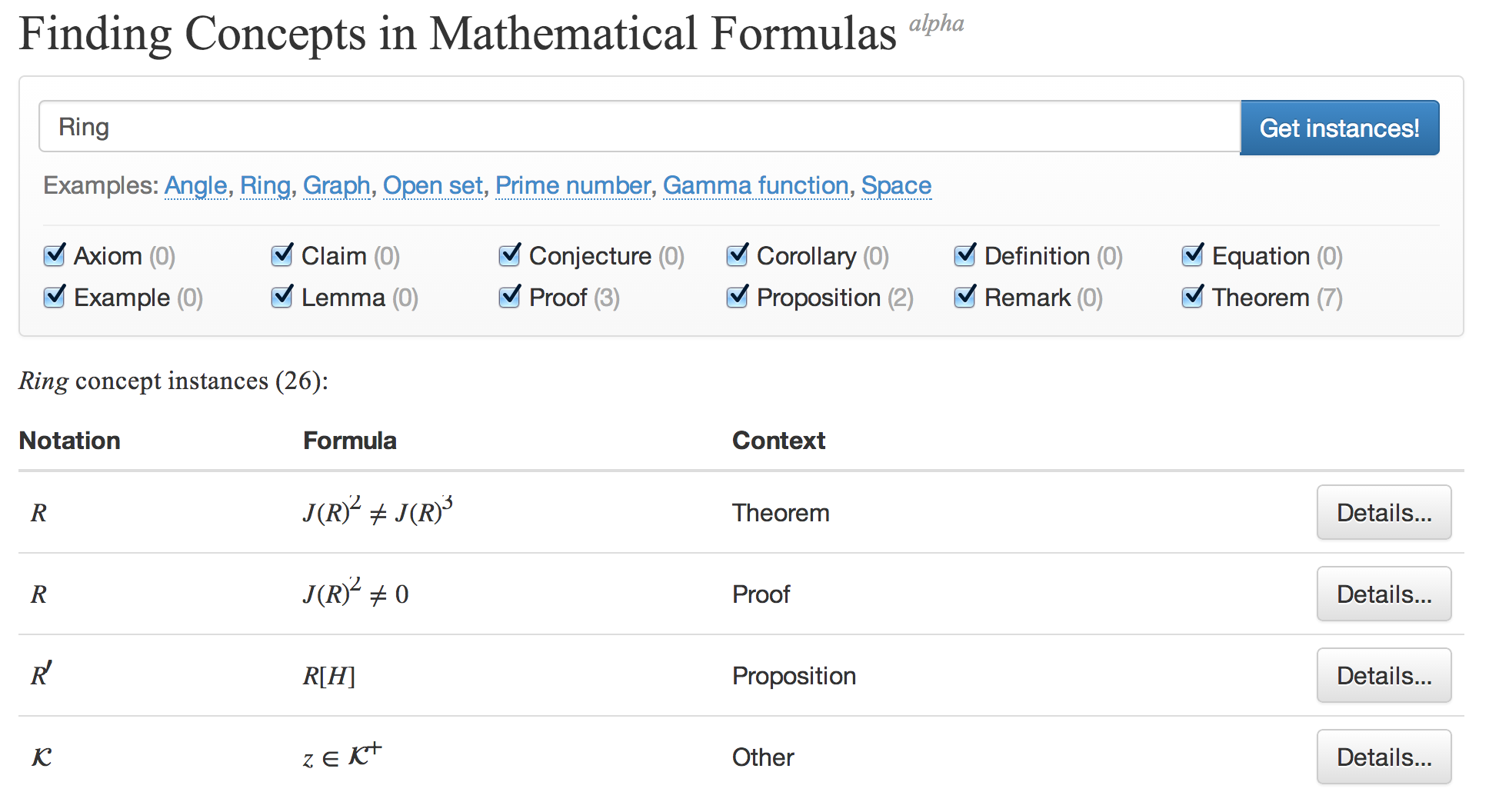Disable the Conjecture filter checkbox
The width and height of the screenshot is (1489, 812).
(510, 255)
